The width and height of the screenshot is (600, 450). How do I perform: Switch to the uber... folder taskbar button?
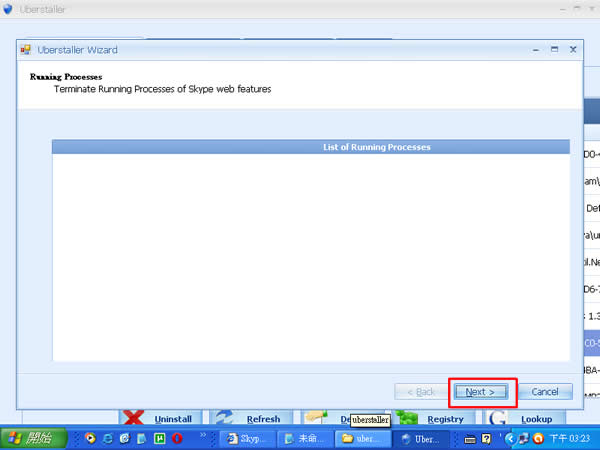[363, 439]
